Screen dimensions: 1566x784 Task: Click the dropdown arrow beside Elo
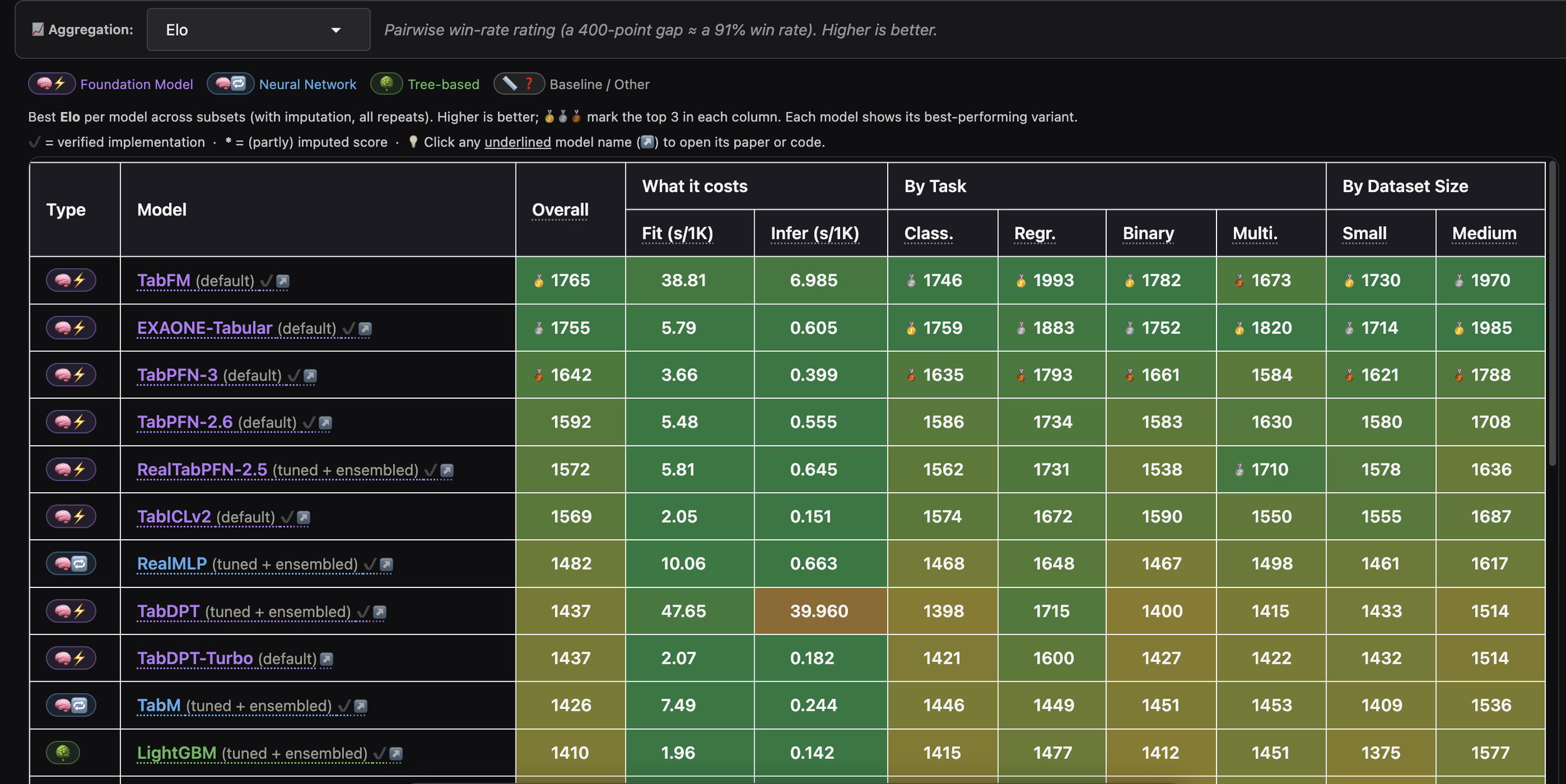tap(336, 30)
